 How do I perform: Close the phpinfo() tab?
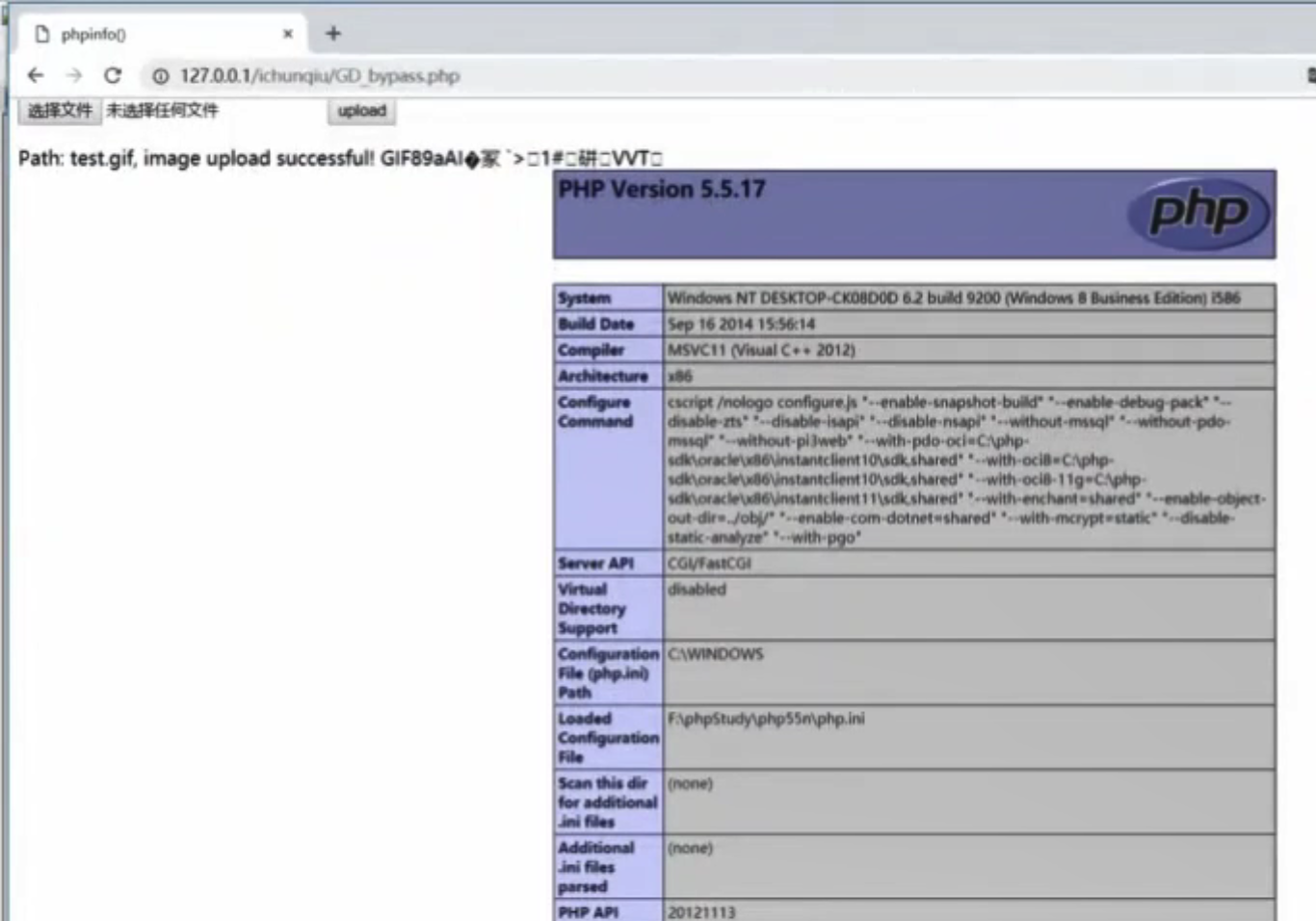pyautogui.click(x=287, y=34)
